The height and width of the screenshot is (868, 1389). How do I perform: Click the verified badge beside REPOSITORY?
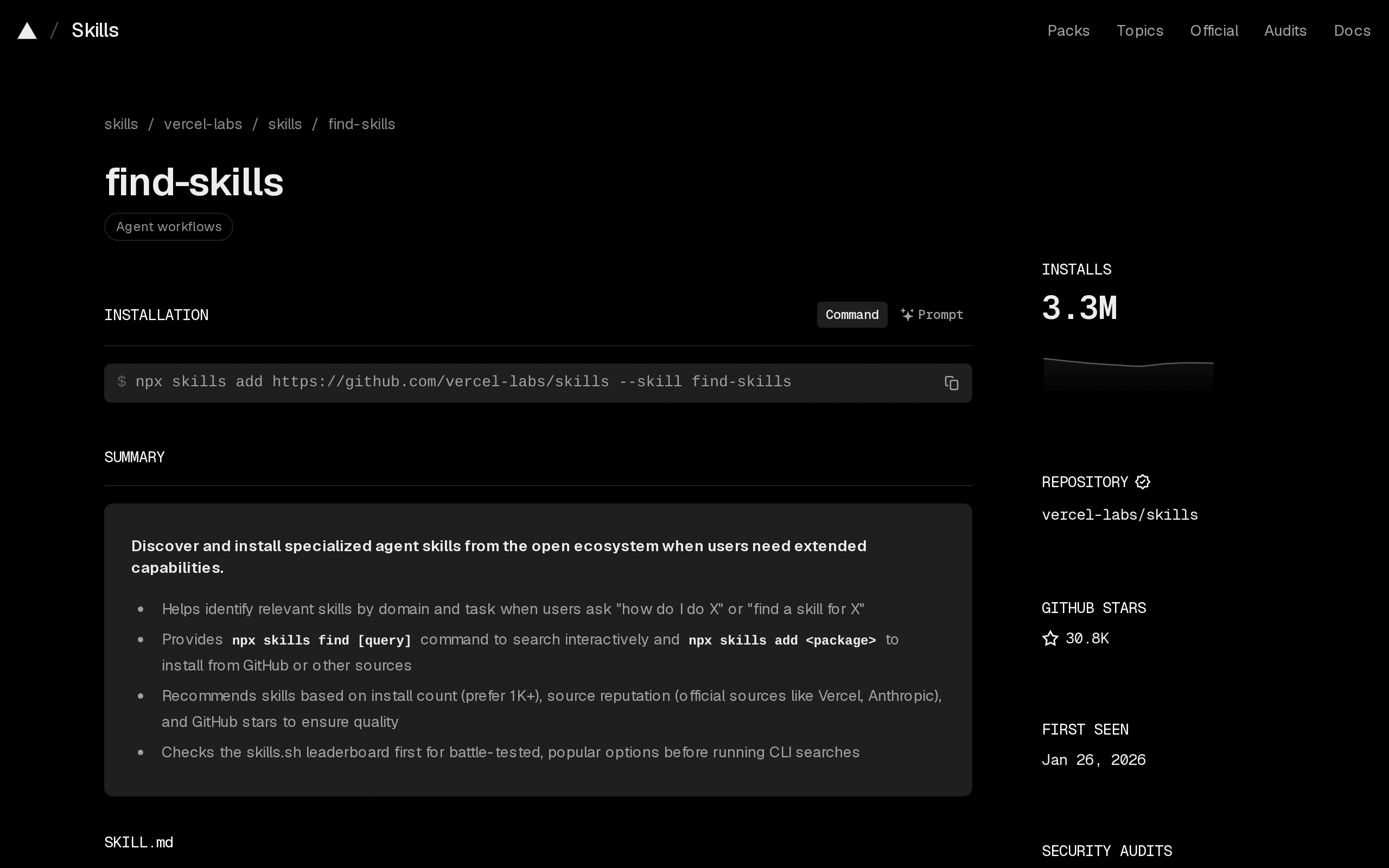pyautogui.click(x=1142, y=482)
